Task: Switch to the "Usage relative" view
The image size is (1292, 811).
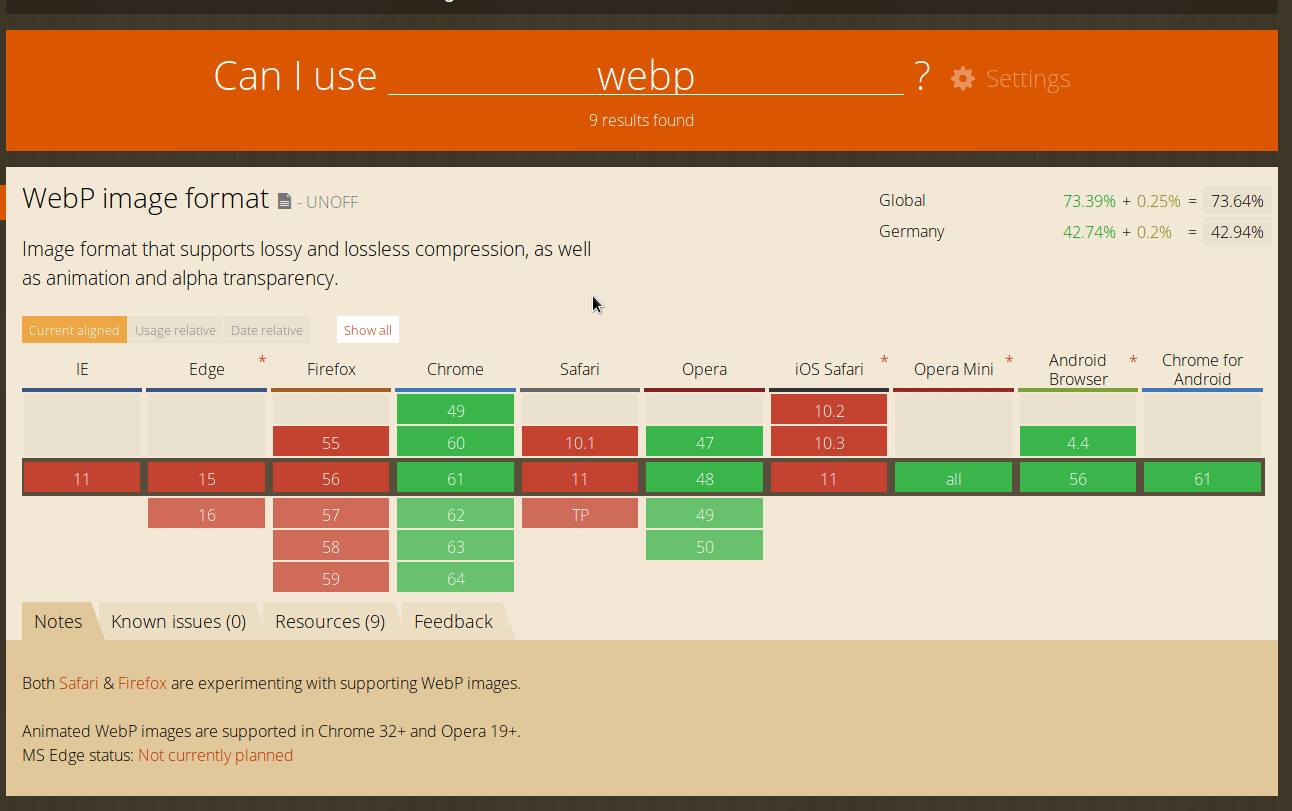Action: [x=175, y=329]
